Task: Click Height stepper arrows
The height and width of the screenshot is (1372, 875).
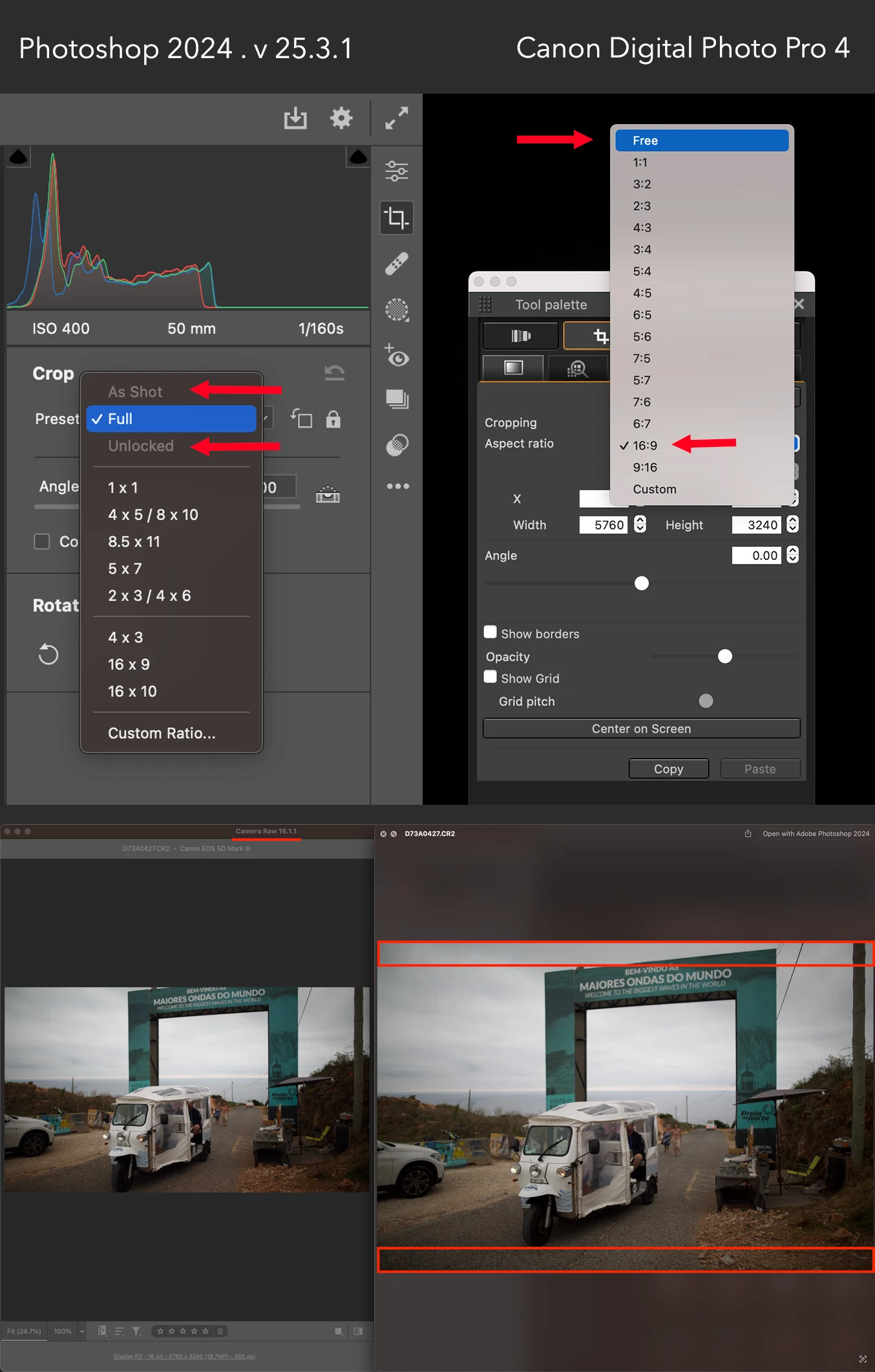Action: point(793,524)
